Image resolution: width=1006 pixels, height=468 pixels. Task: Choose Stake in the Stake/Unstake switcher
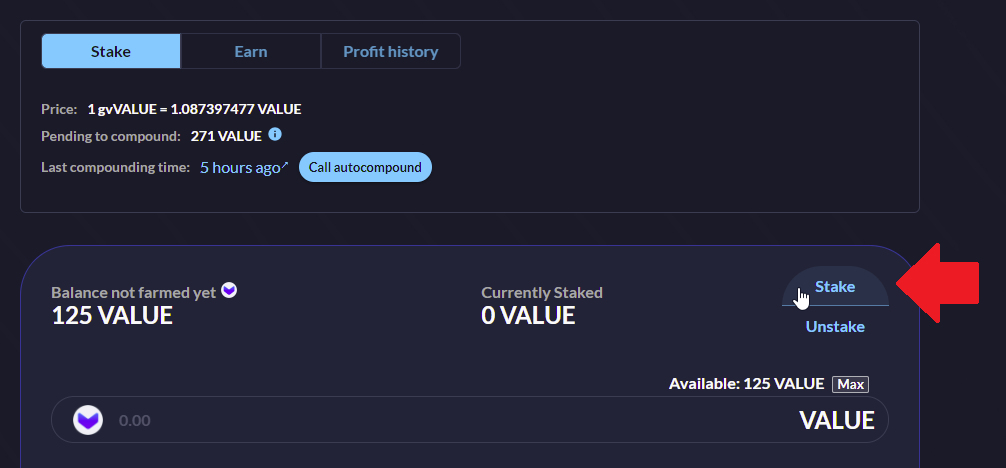(x=835, y=286)
